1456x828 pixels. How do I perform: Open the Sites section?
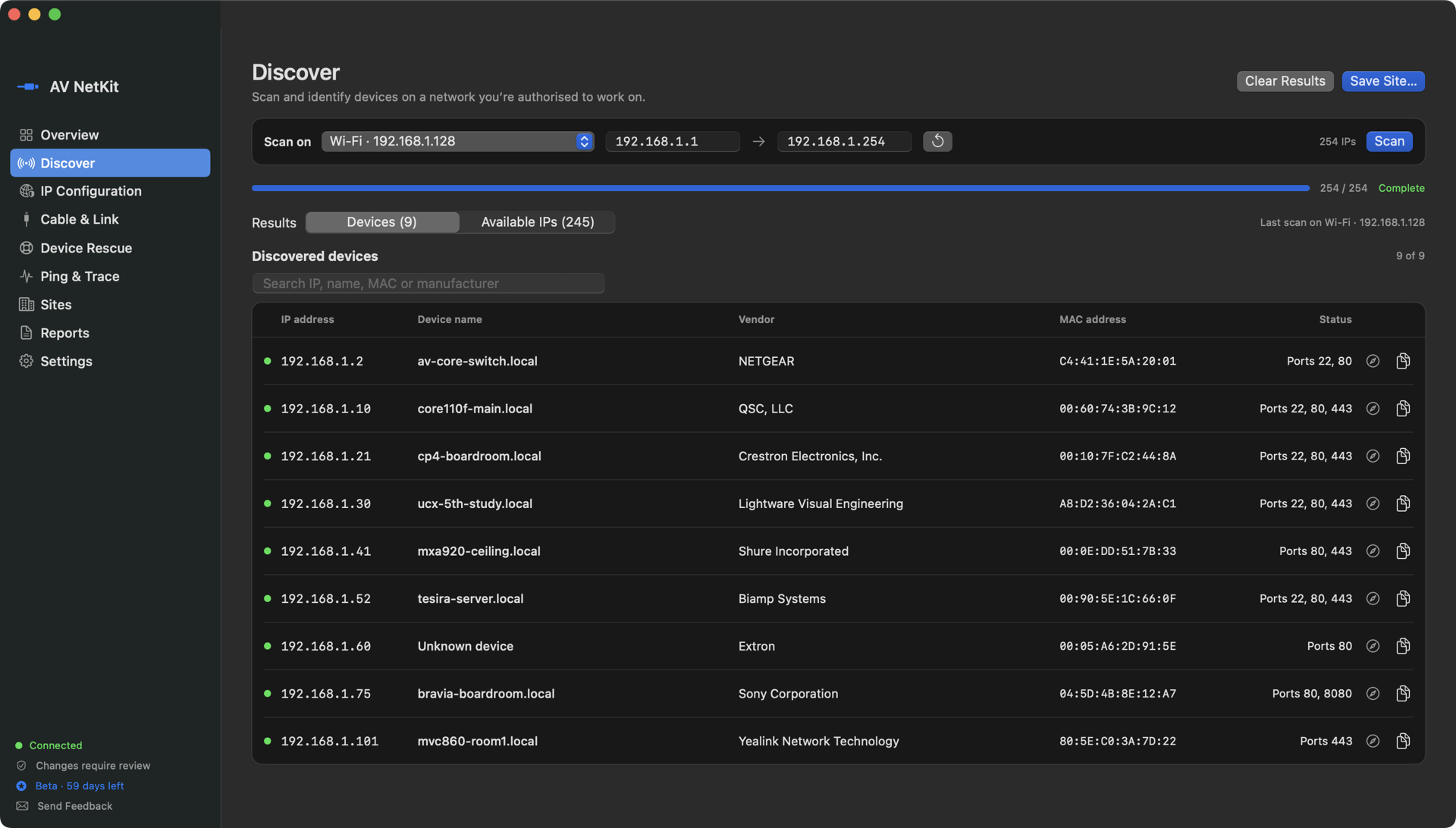110,305
